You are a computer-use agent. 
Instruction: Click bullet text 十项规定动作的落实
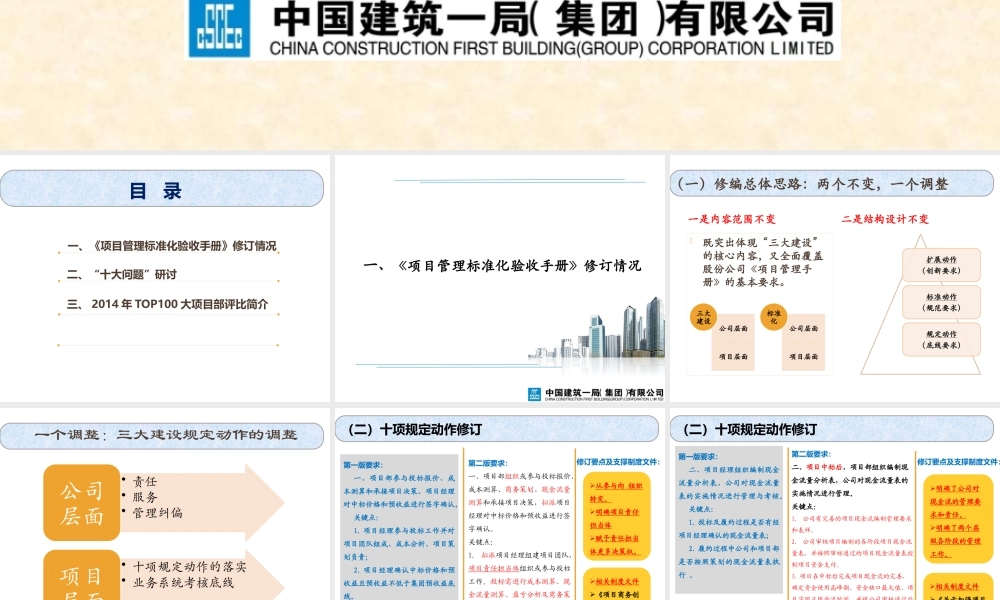[x=189, y=566]
